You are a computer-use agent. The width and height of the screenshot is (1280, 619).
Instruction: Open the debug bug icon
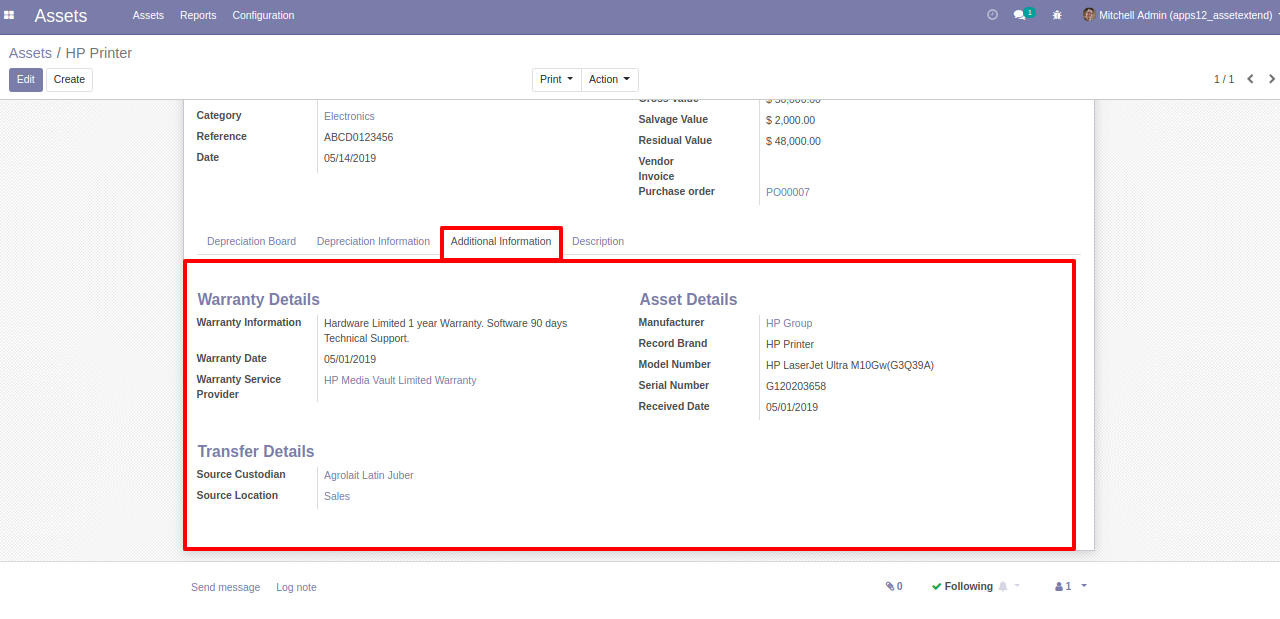pos(1057,15)
